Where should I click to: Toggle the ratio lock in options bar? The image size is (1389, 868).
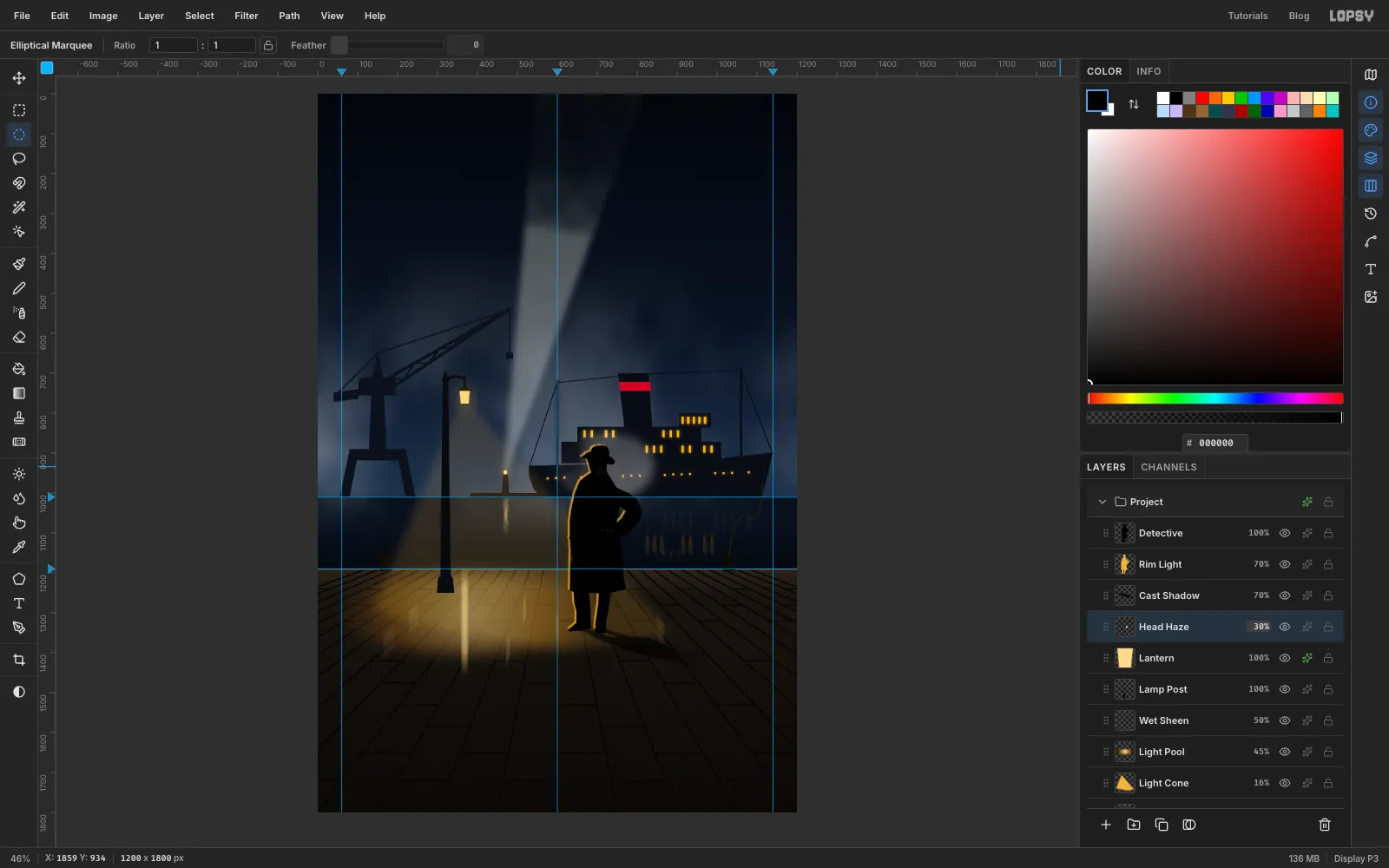click(269, 45)
